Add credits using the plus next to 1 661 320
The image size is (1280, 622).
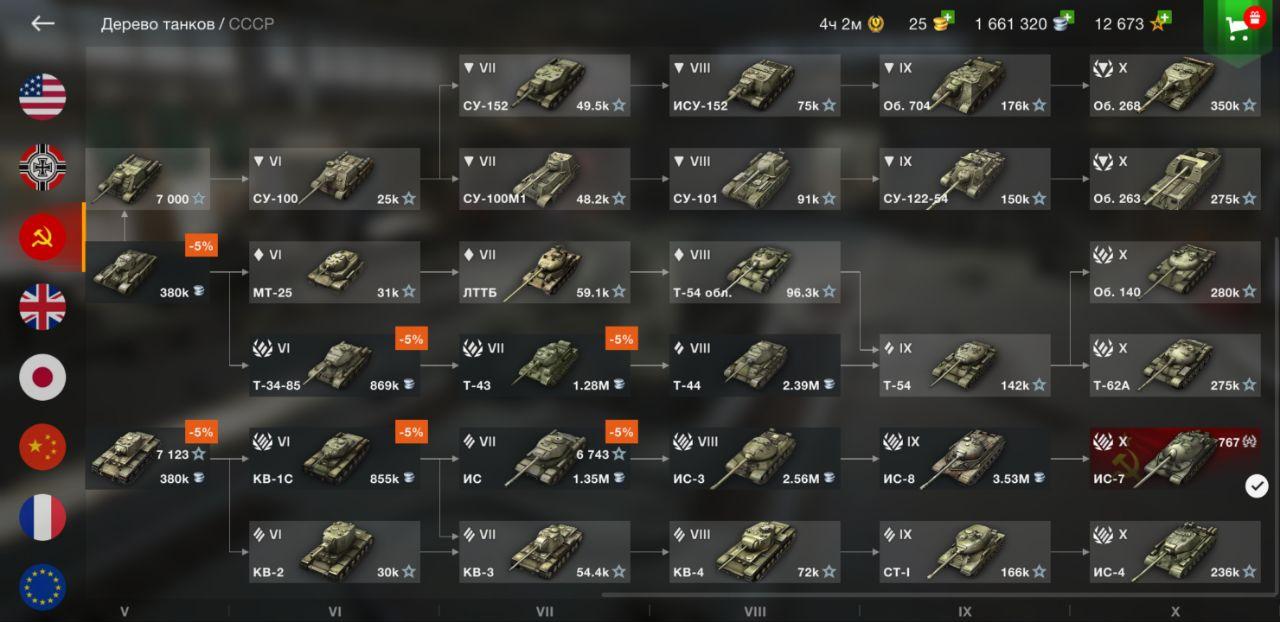(x=1067, y=18)
